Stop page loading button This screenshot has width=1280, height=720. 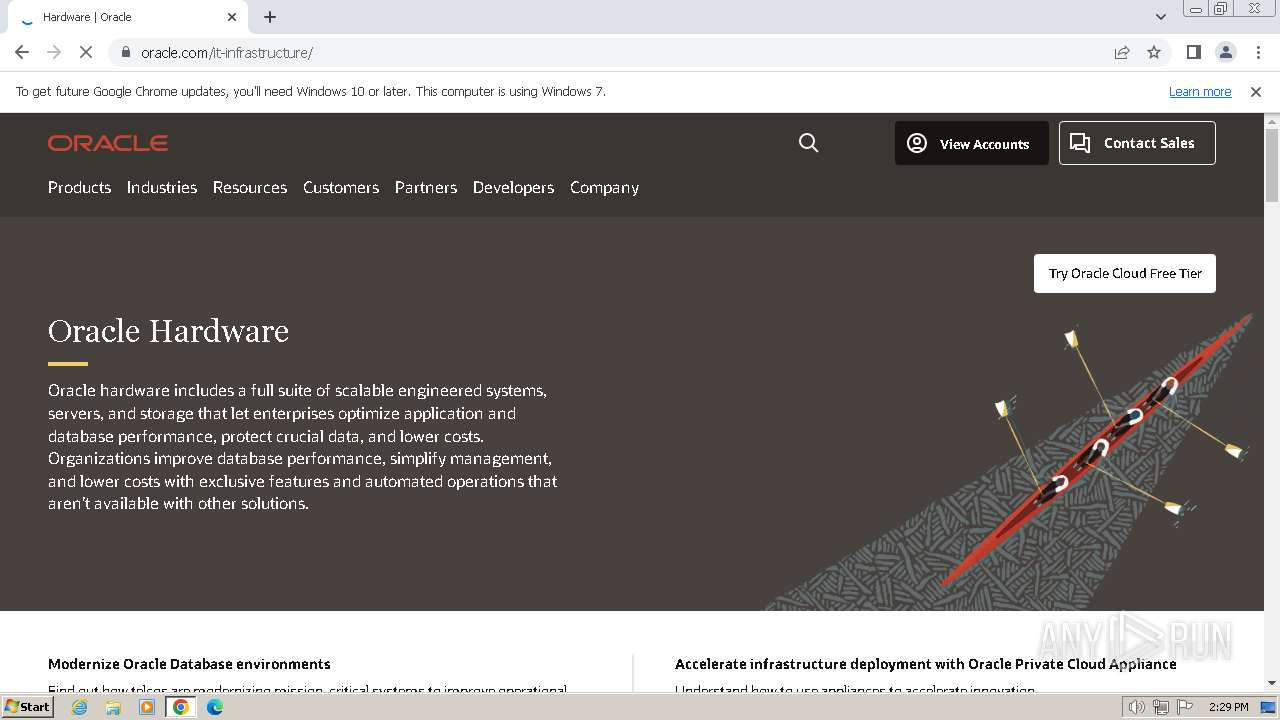(86, 52)
